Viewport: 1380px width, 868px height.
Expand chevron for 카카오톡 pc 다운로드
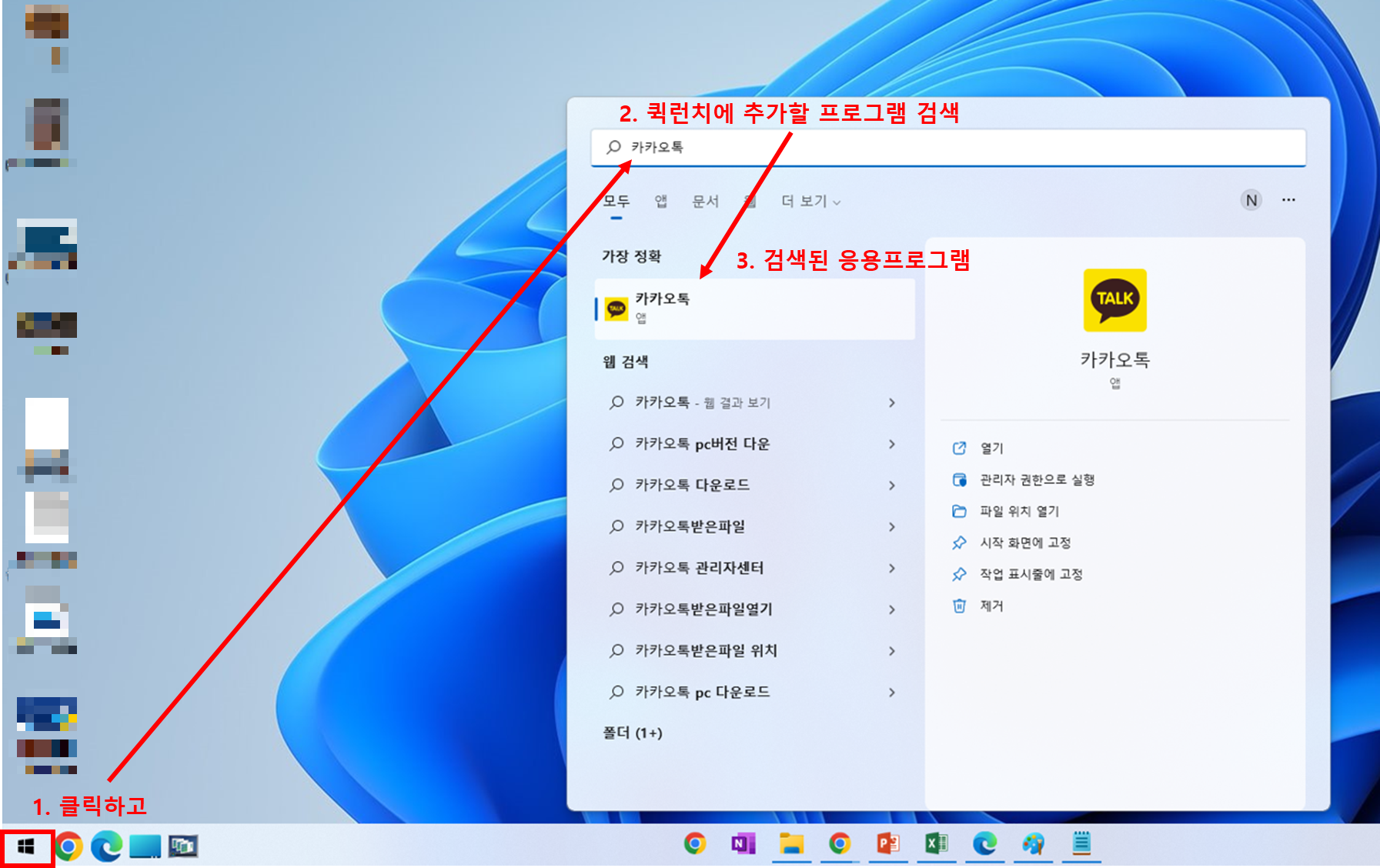892,693
